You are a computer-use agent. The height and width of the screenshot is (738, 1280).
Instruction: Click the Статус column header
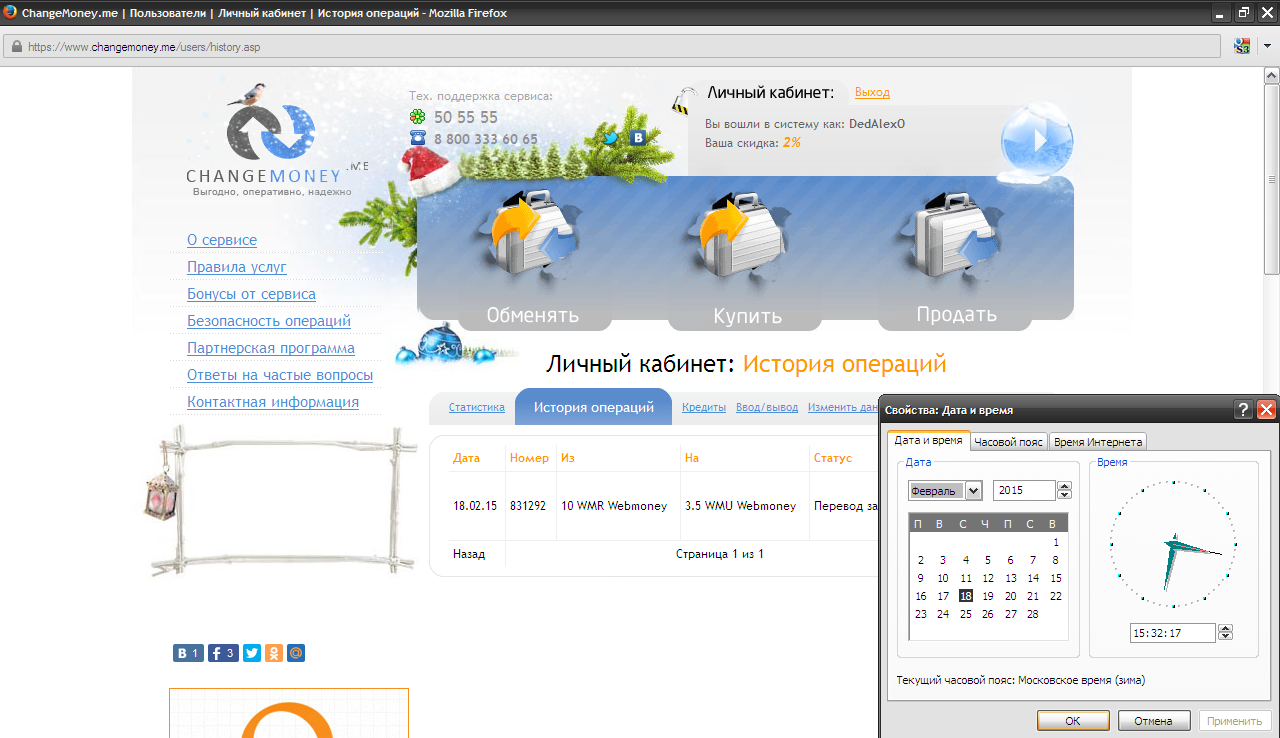(x=833, y=458)
